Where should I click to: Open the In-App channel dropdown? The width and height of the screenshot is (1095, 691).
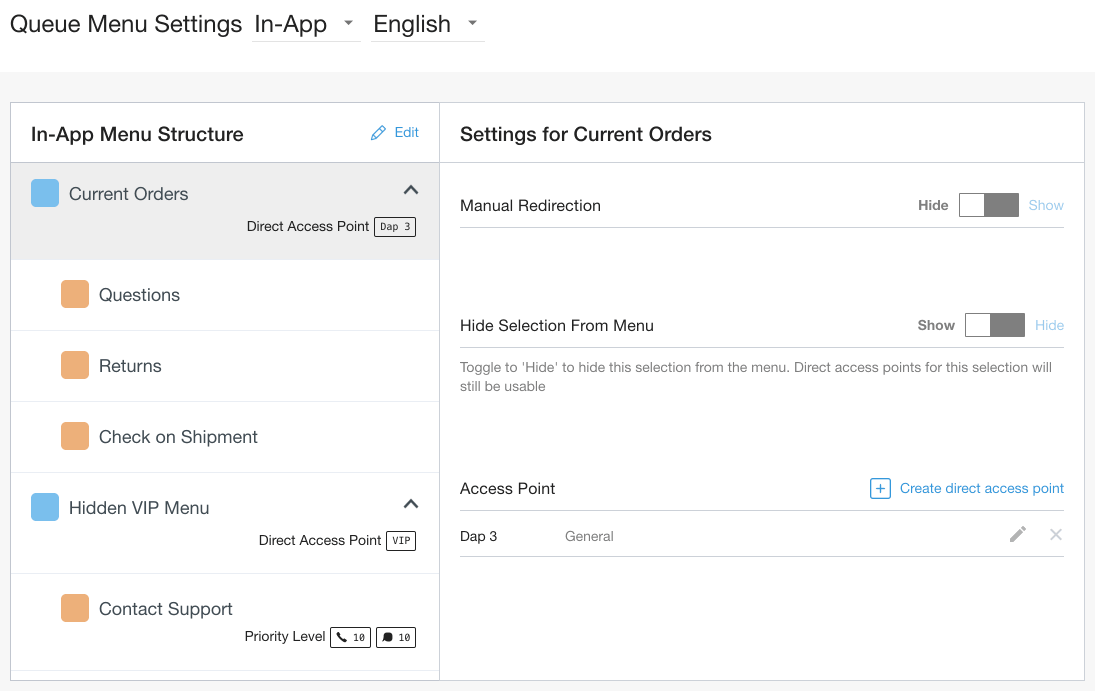point(305,24)
